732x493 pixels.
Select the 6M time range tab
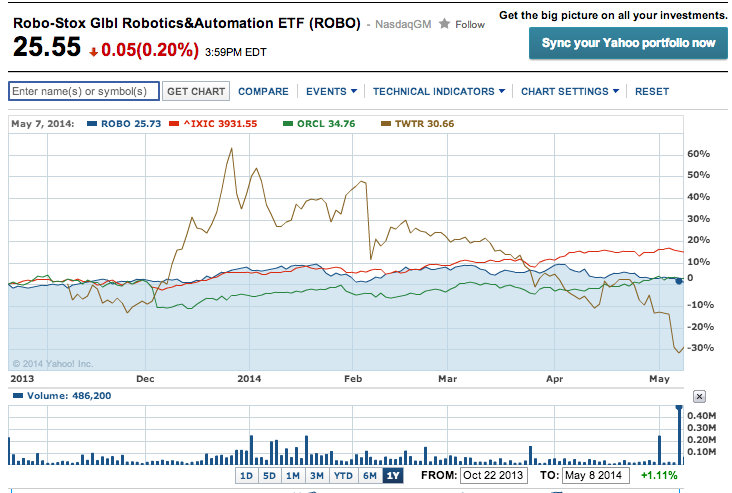(370, 476)
